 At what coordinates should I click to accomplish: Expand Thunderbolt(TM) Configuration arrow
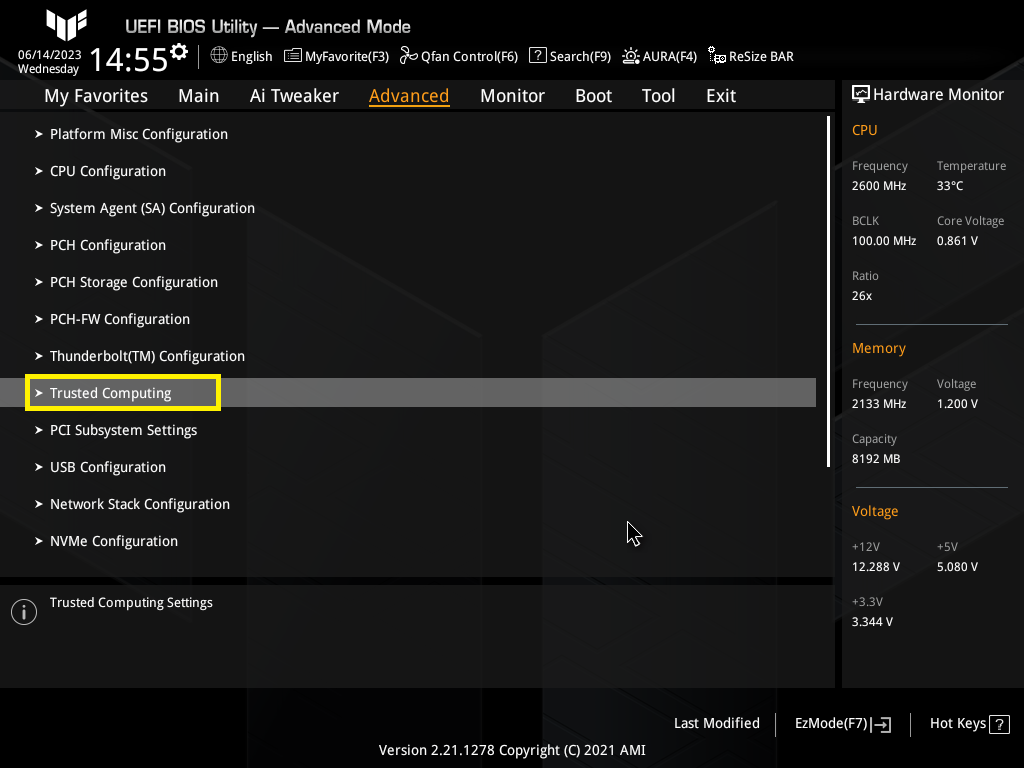pos(39,356)
